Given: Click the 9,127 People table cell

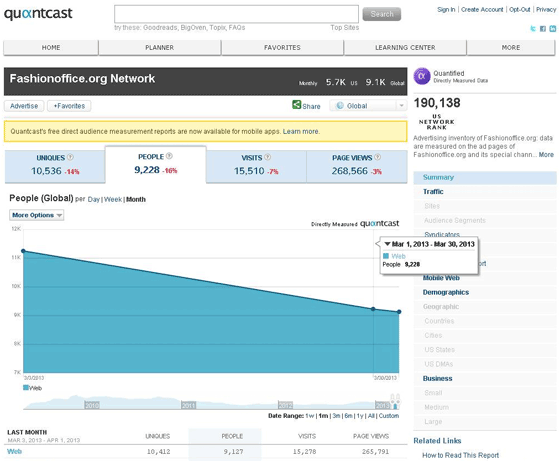Looking at the screenshot, I should point(233,452).
